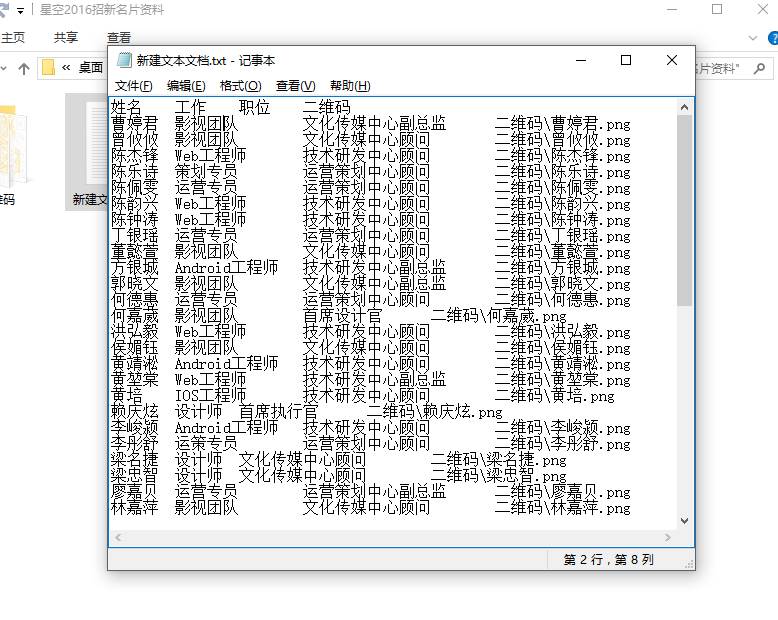Image resolution: width=778 pixels, height=620 pixels.
Task: Click 桌面 in the Explorer address path
Action: [x=91, y=67]
